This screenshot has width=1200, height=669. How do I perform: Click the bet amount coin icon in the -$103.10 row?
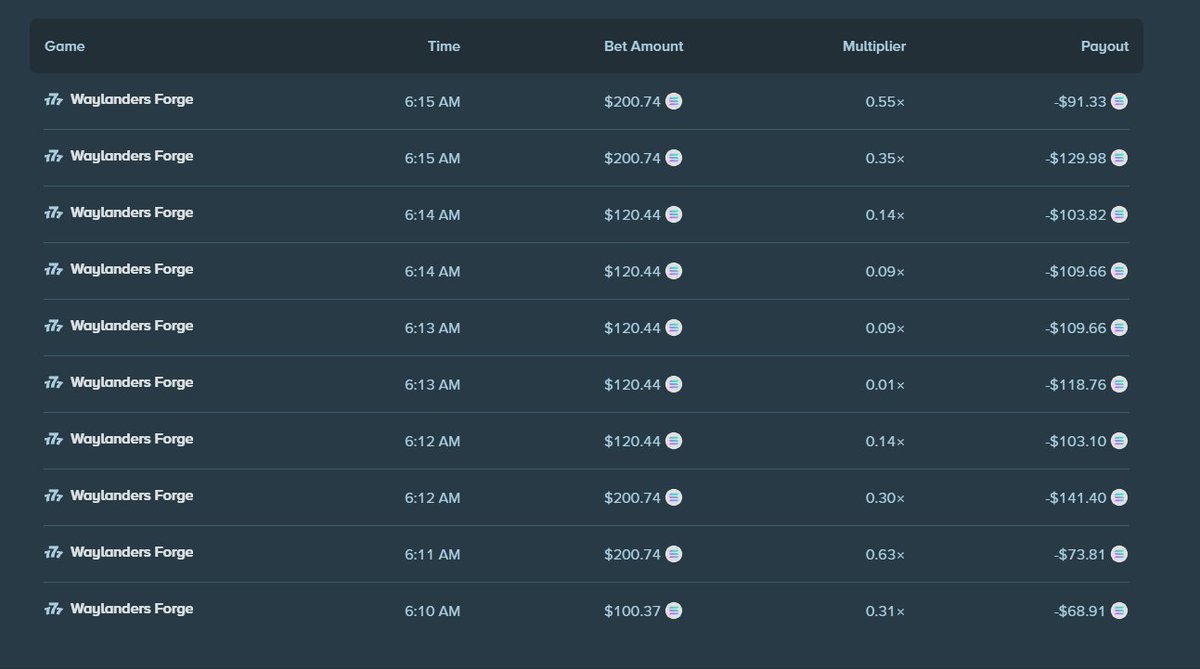pos(674,441)
